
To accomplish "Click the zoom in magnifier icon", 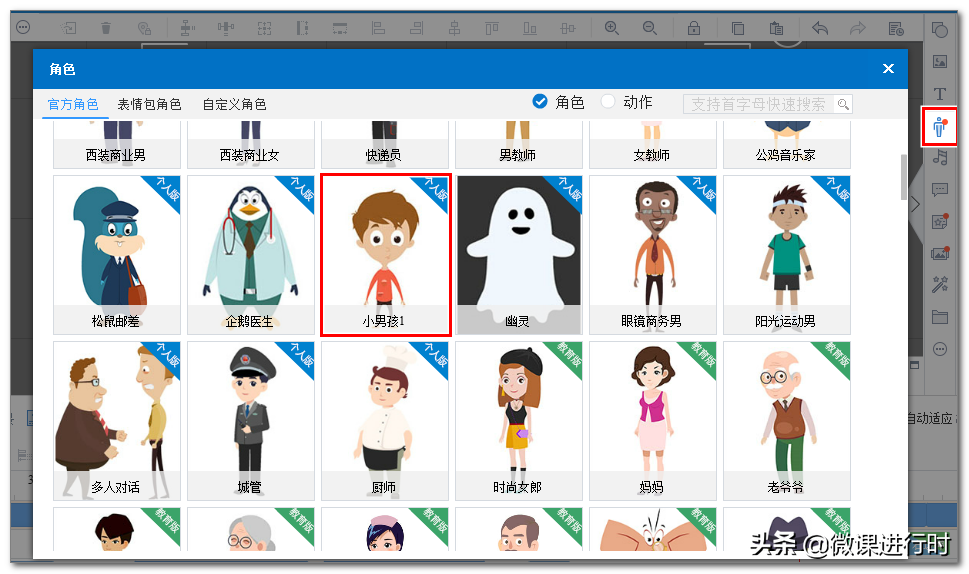I will pyautogui.click(x=612, y=28).
